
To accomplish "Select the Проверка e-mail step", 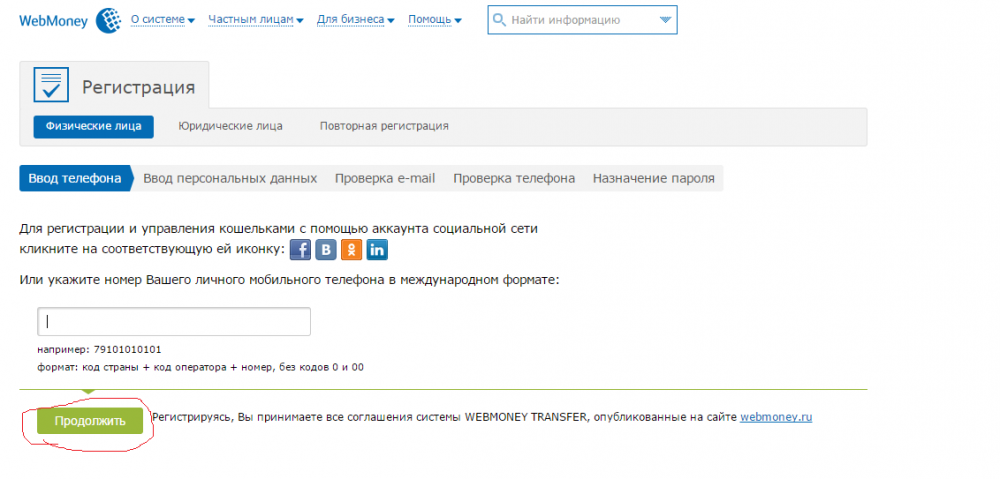I will (x=385, y=178).
